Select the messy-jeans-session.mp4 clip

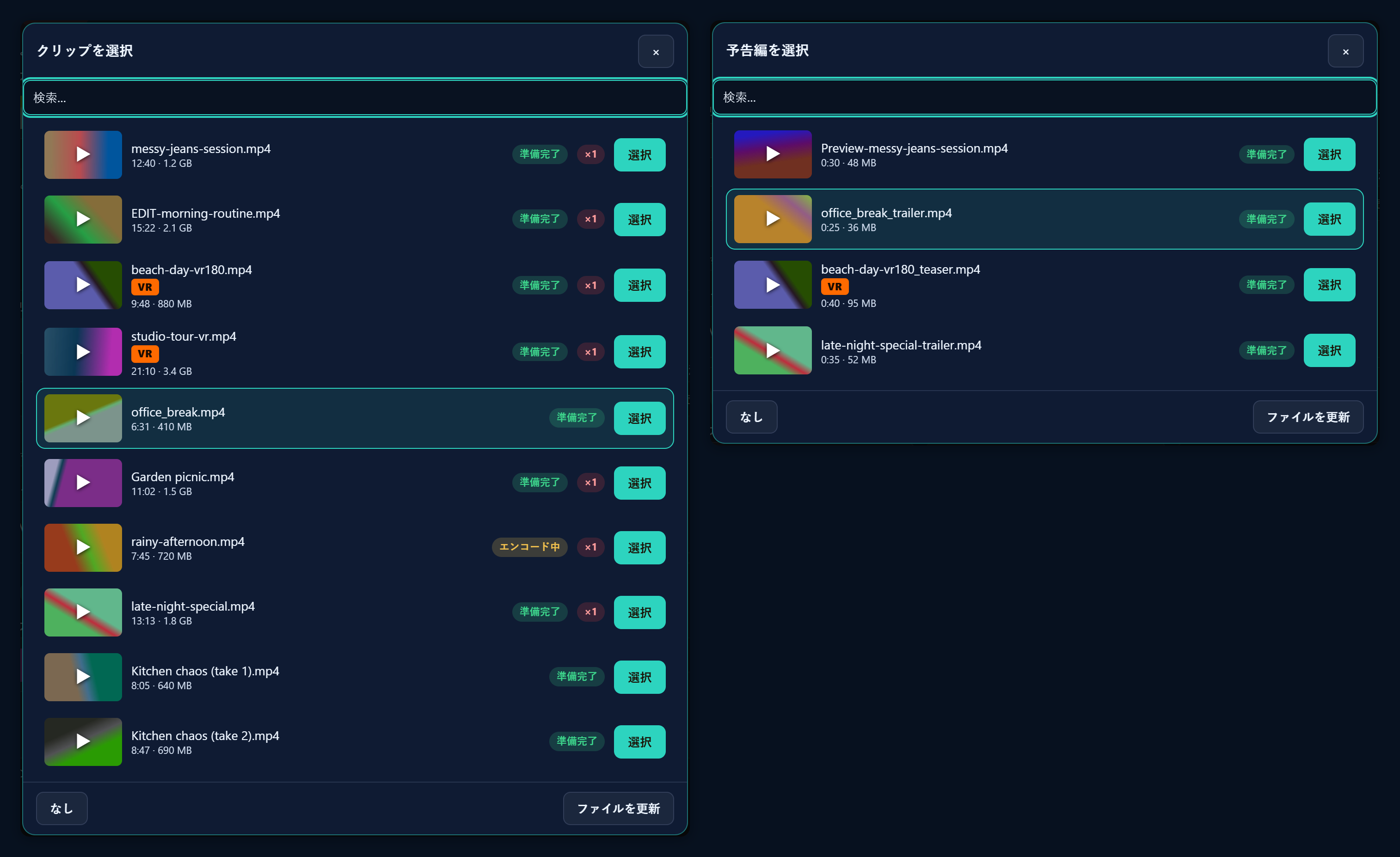[x=639, y=154]
